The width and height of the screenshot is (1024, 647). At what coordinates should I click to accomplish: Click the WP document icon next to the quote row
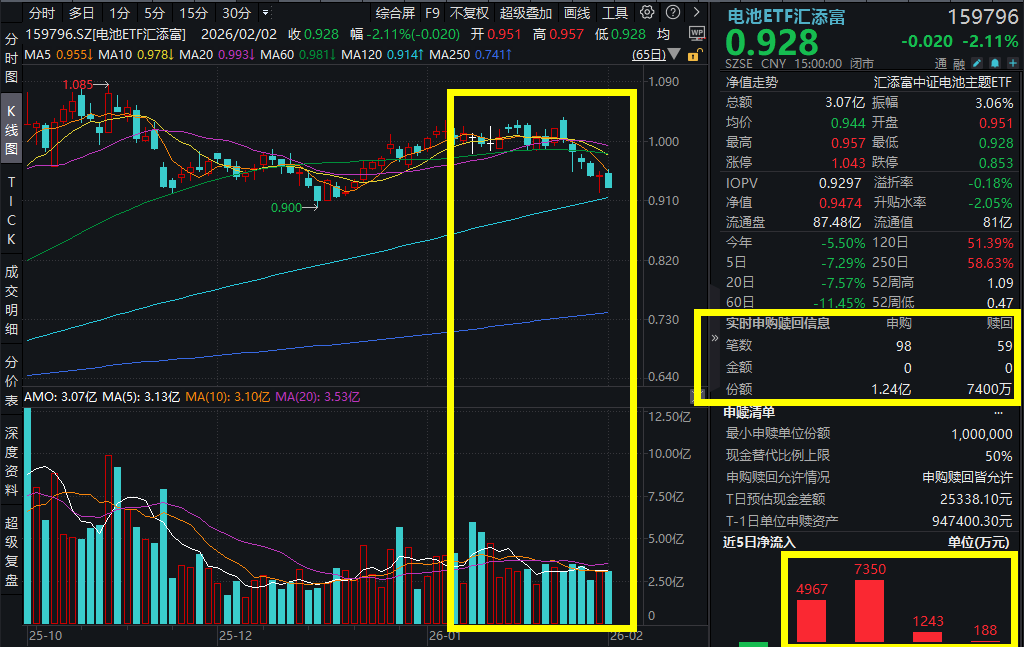(697, 33)
